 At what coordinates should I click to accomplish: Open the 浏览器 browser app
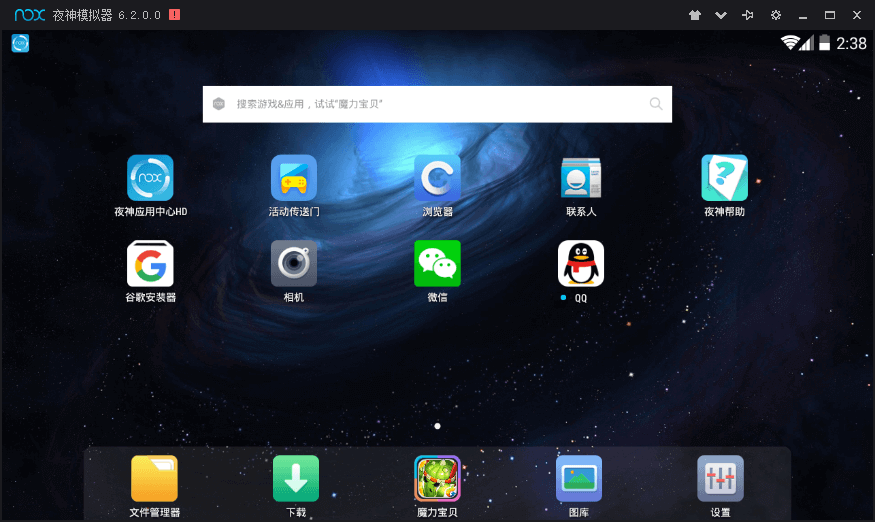coord(437,178)
